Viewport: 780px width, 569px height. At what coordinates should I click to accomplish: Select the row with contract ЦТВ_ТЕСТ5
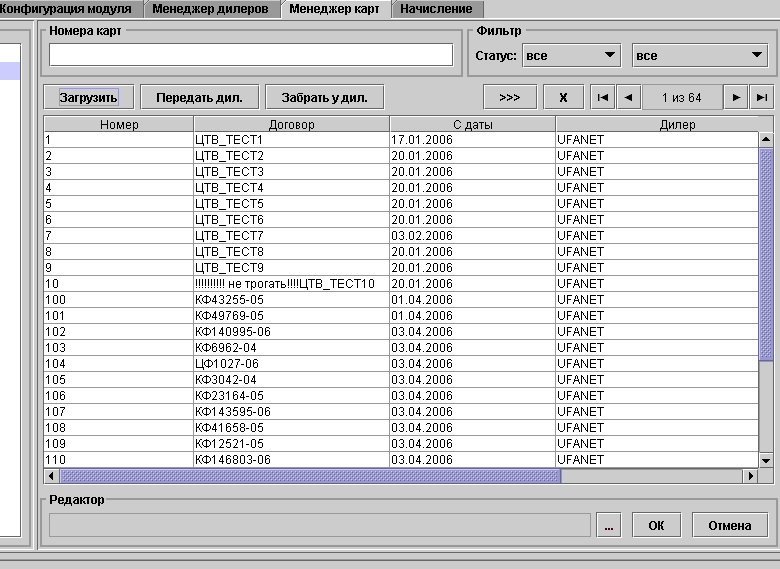point(290,204)
